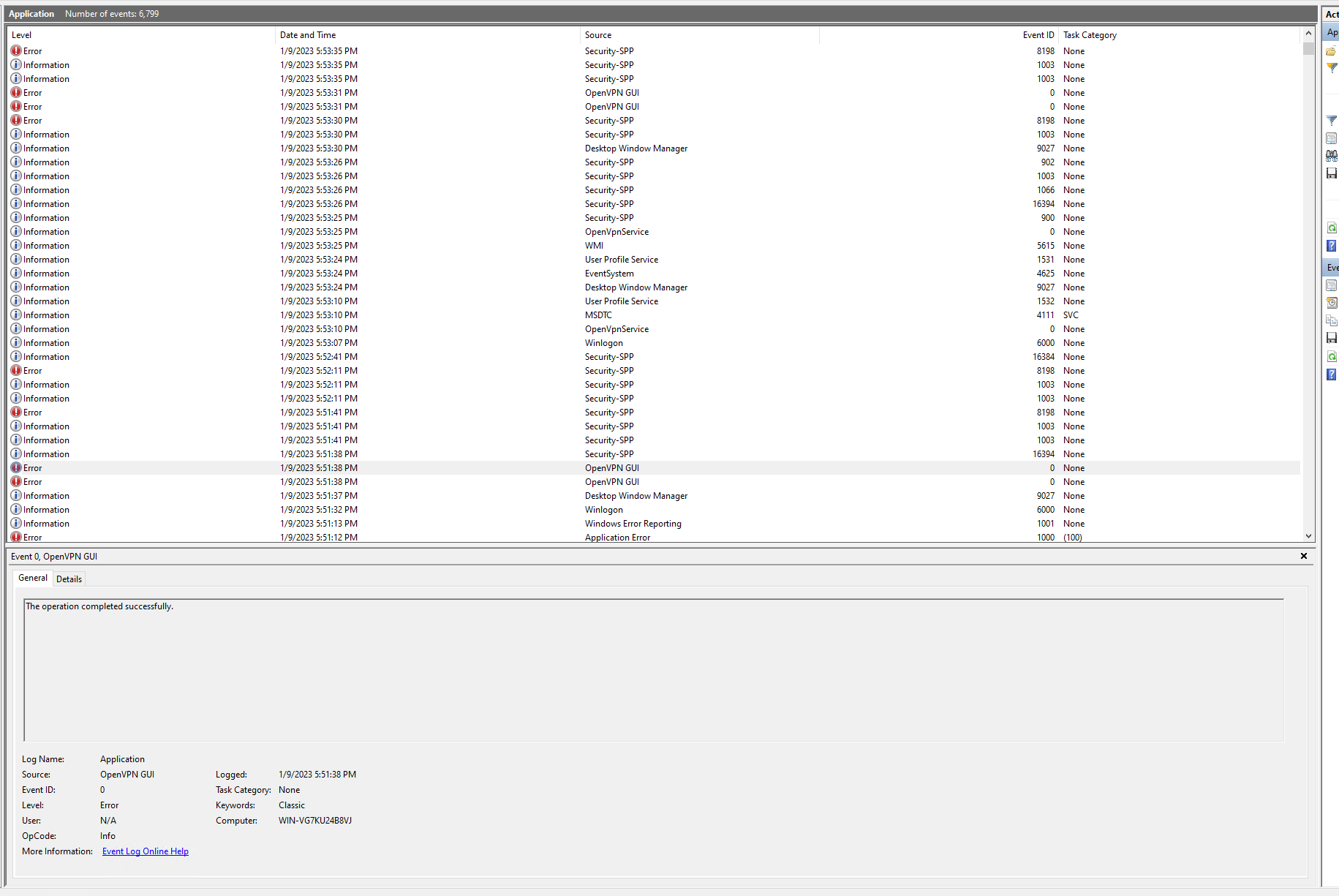The image size is (1339, 896).
Task: Select the General tab
Action: [x=32, y=578]
